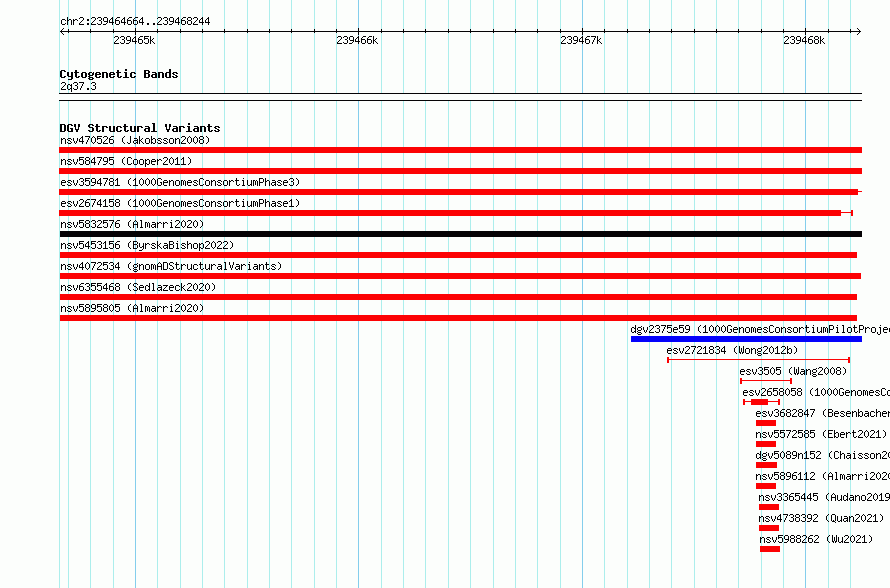This screenshot has height=588, width=890.
Task: Click the esv3505 (Wang2008) label
Action: click(793, 371)
